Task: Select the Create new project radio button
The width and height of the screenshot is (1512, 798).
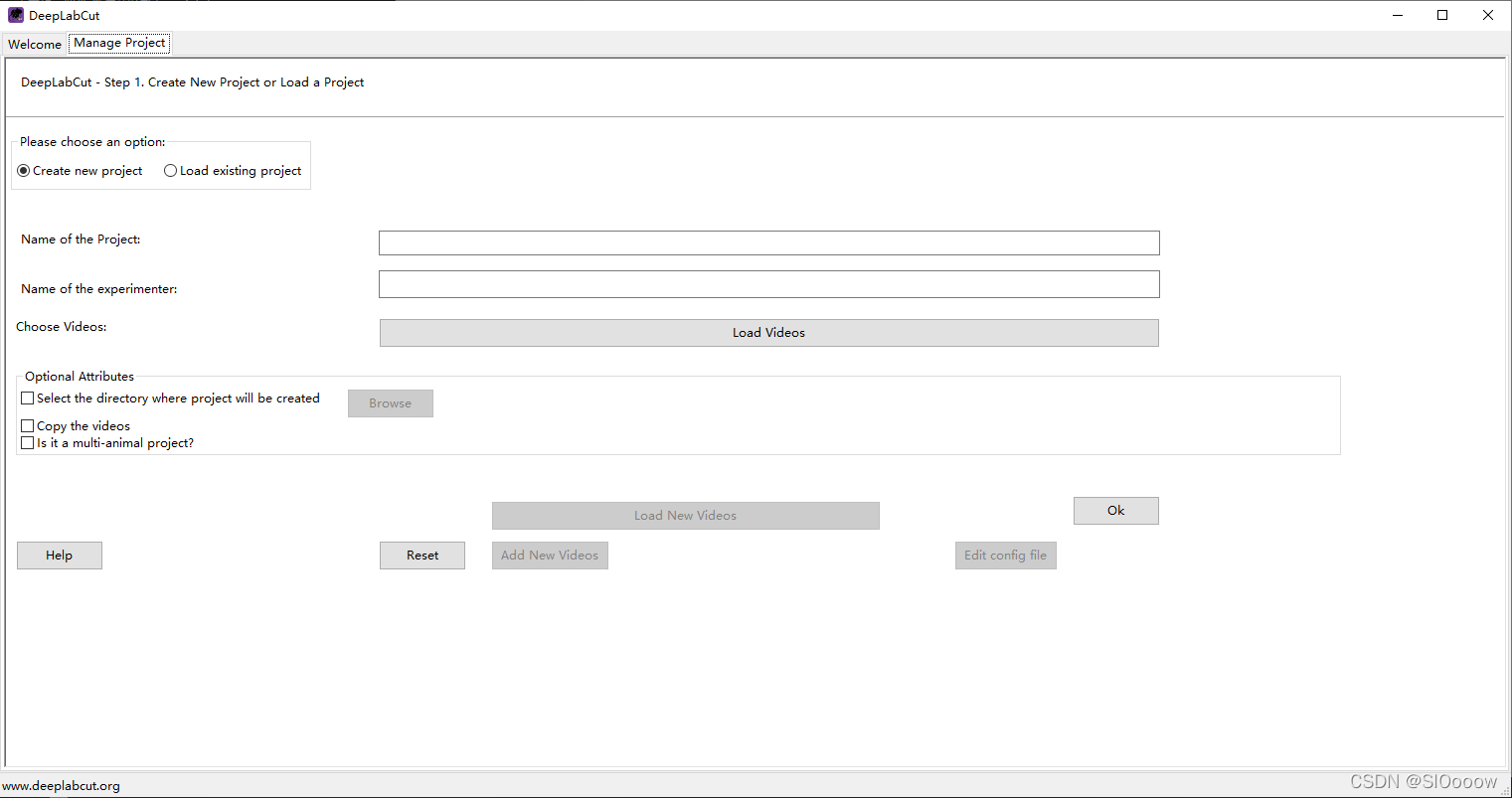Action: coord(81,171)
